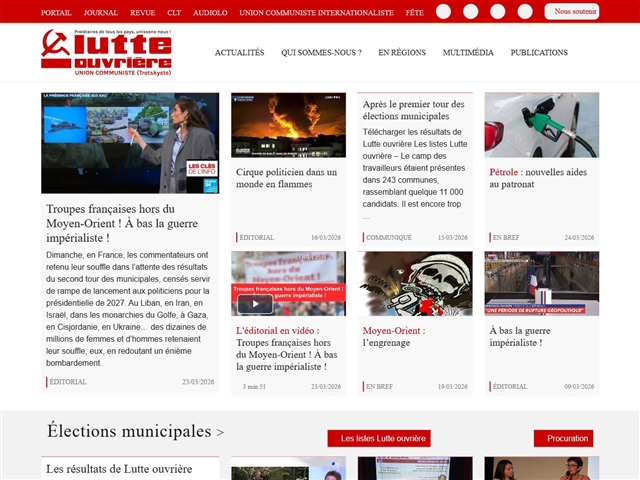Open the REVUE top bar link
Image resolution: width=640 pixels, height=480 pixels.
coord(142,13)
